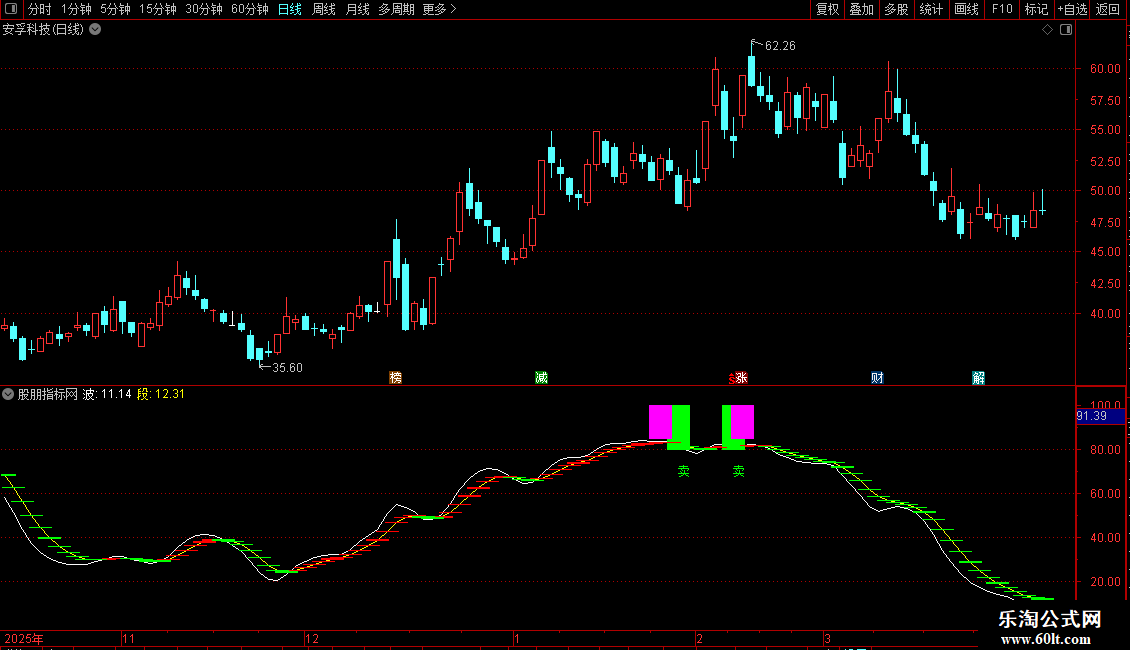This screenshot has width=1130, height=650.
Task: Click the 2025年 date axis label
Action: (x=24, y=638)
